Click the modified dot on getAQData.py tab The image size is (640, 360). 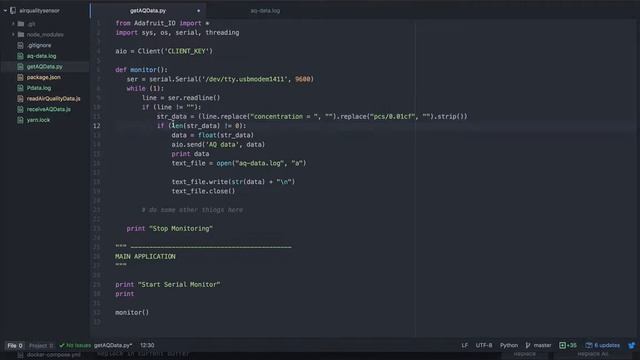coord(198,11)
